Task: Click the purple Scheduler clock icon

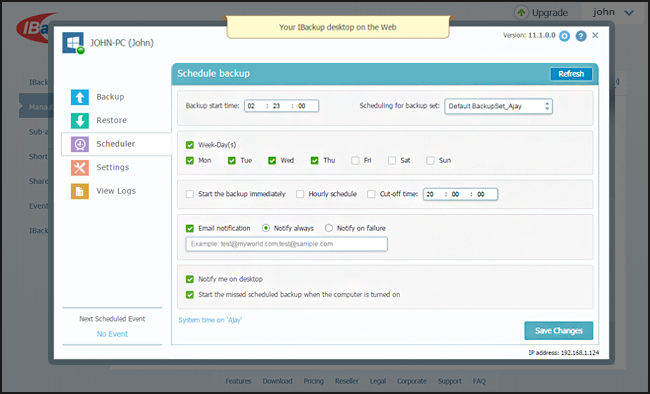Action: (x=80, y=144)
